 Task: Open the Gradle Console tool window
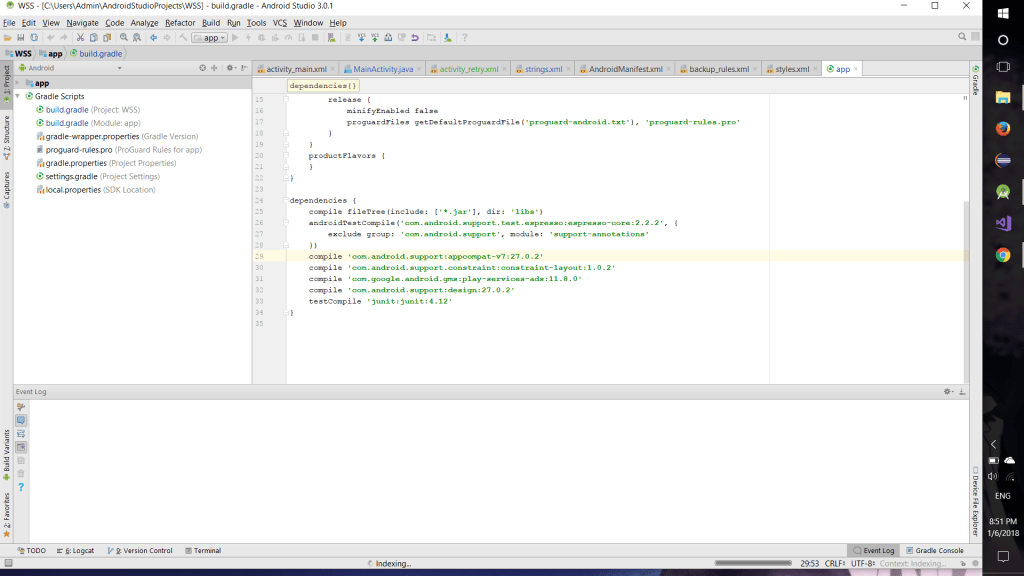pyautogui.click(x=935, y=550)
